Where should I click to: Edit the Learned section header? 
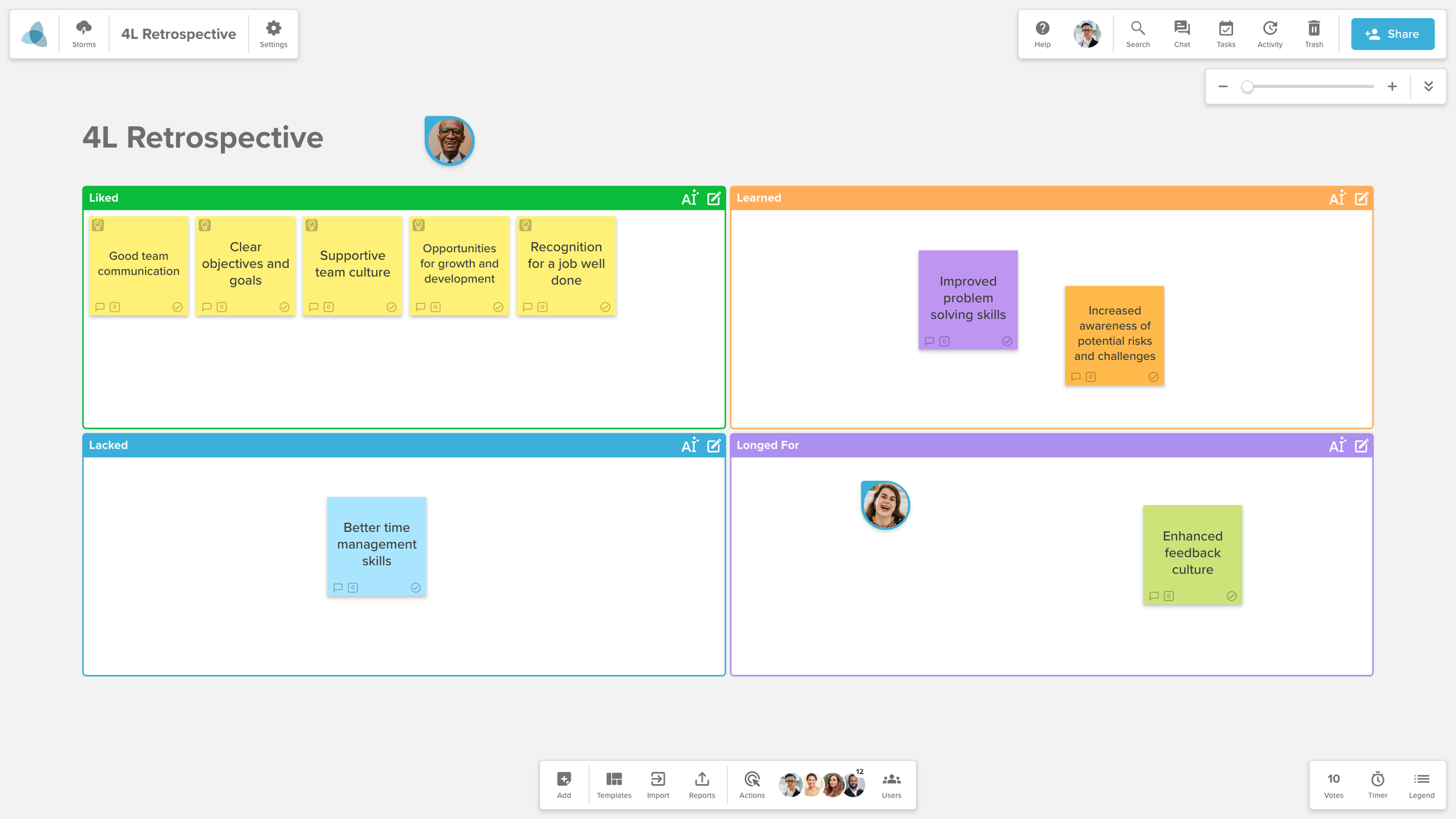click(x=1361, y=198)
